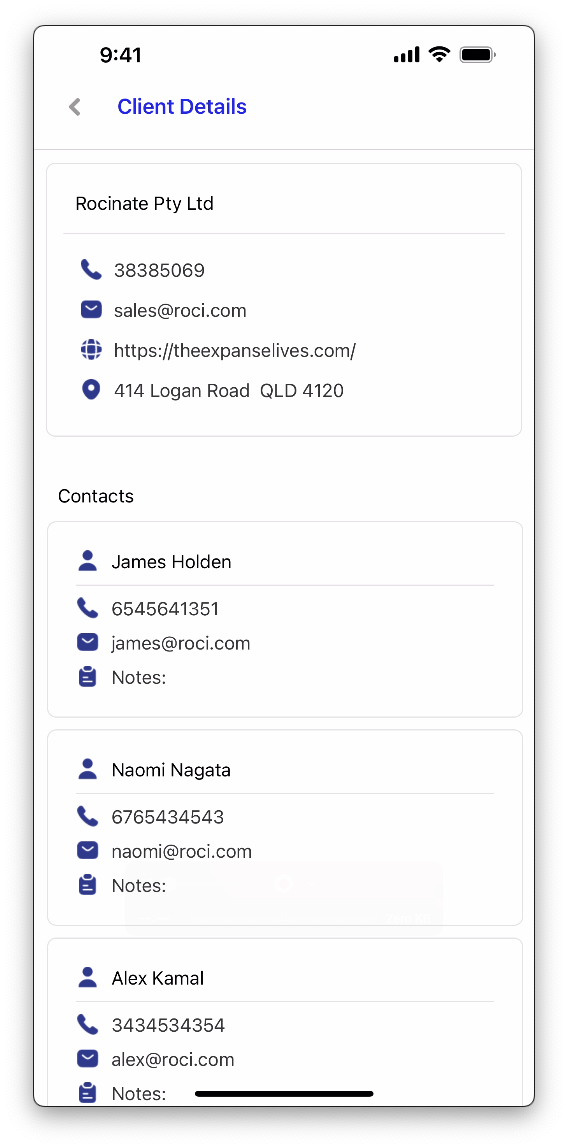Tap the location pin beside 414 Logan Road
The width and height of the screenshot is (568, 1148).
91,390
